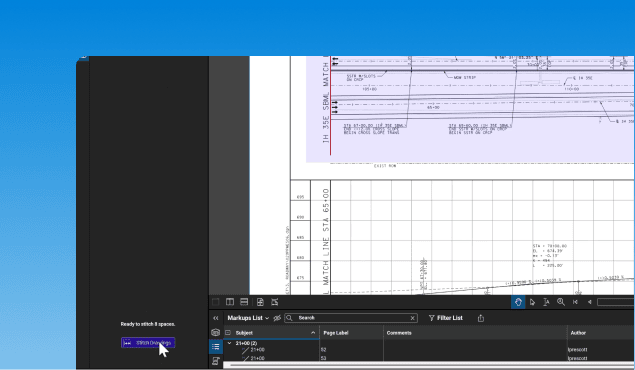Sort by Subject column header
The image size is (635, 370).
pyautogui.click(x=244, y=333)
